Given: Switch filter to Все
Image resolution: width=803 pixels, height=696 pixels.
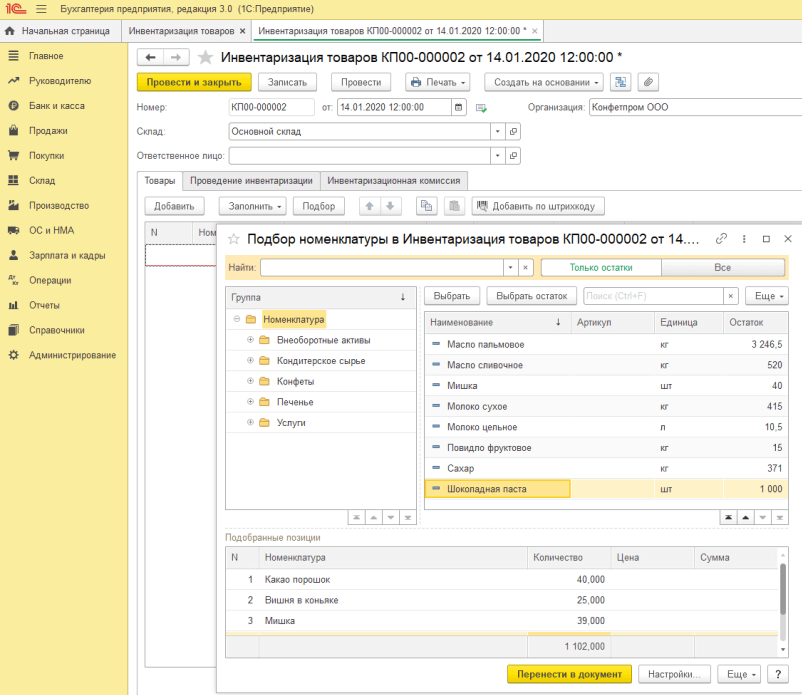Looking at the screenshot, I should pos(723,267).
